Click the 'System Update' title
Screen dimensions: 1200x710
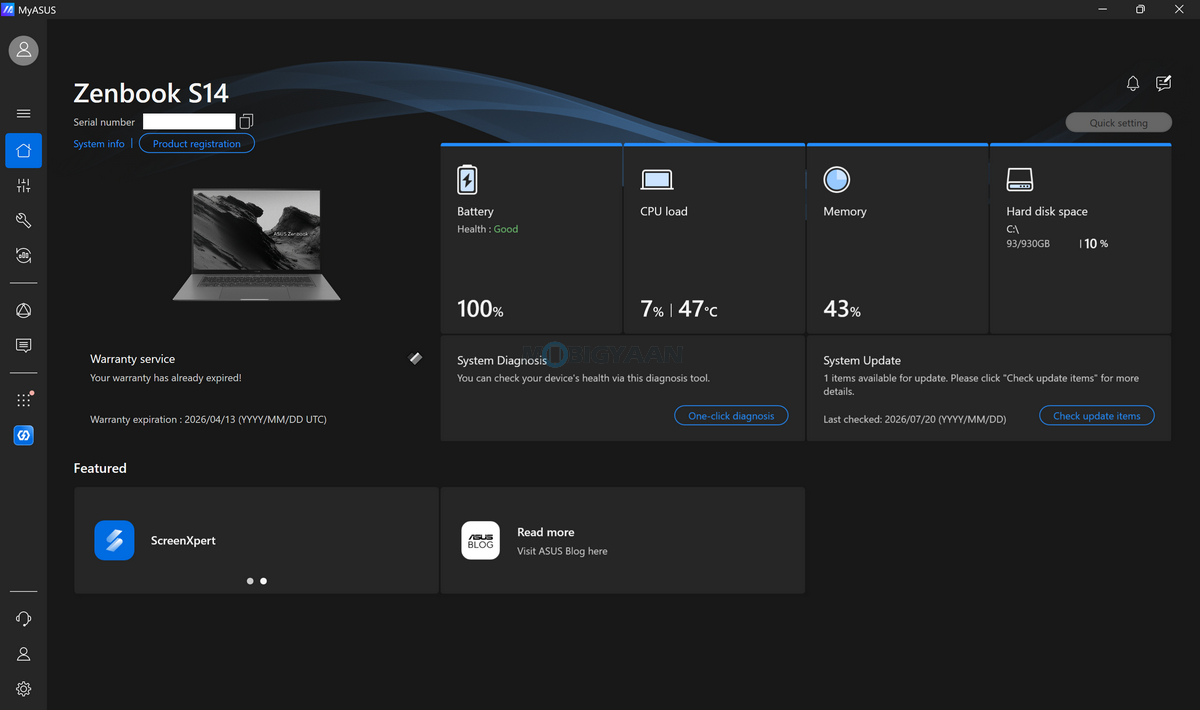(x=862, y=360)
